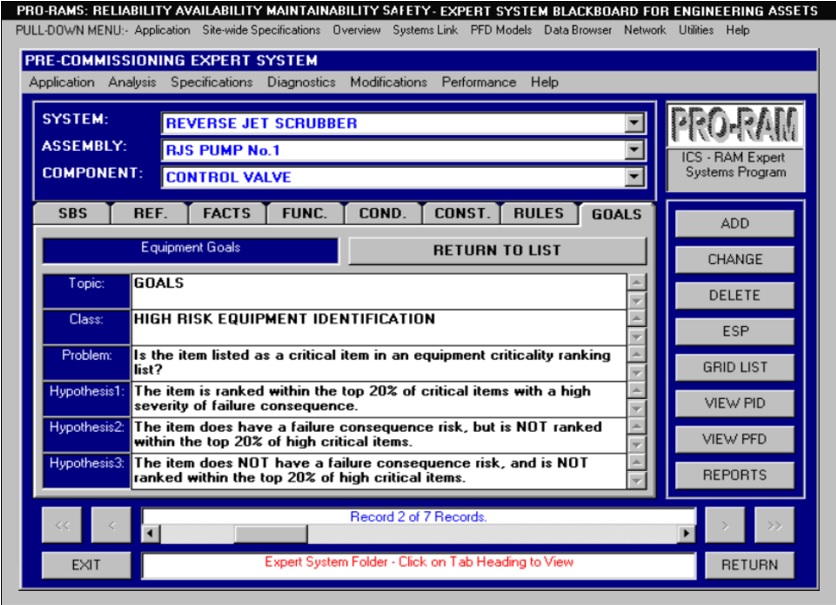836x605 pixels.
Task: Open the Specifications menu
Action: (212, 82)
